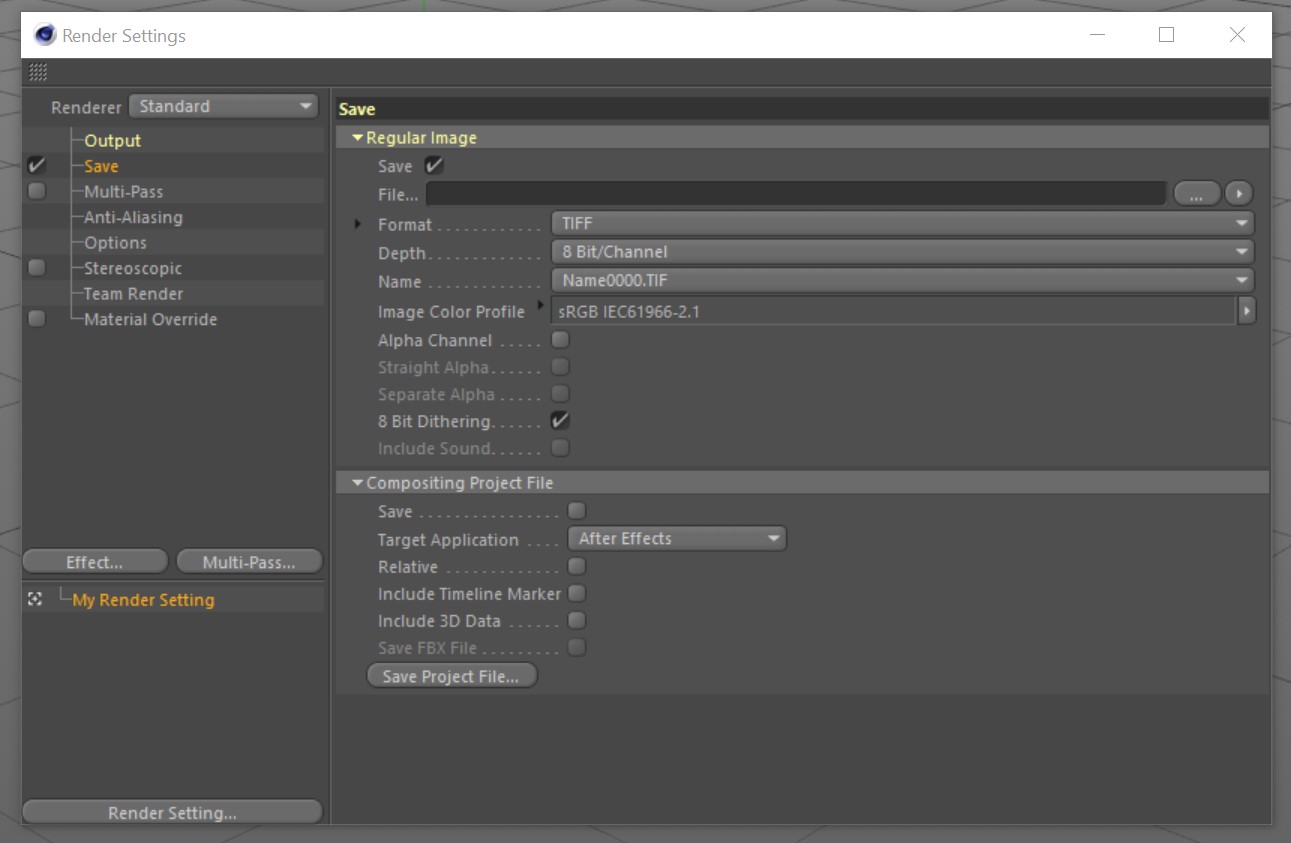
Task: Collapse the Regular Image section
Action: point(358,138)
